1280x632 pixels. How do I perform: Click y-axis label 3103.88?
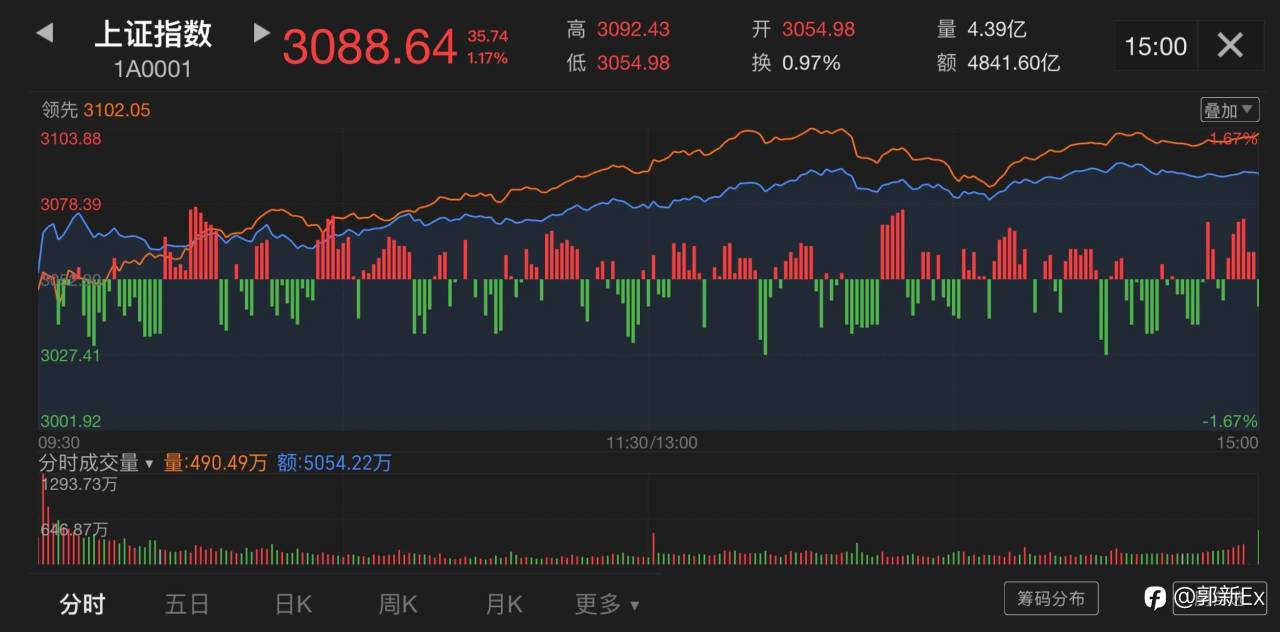(x=70, y=139)
